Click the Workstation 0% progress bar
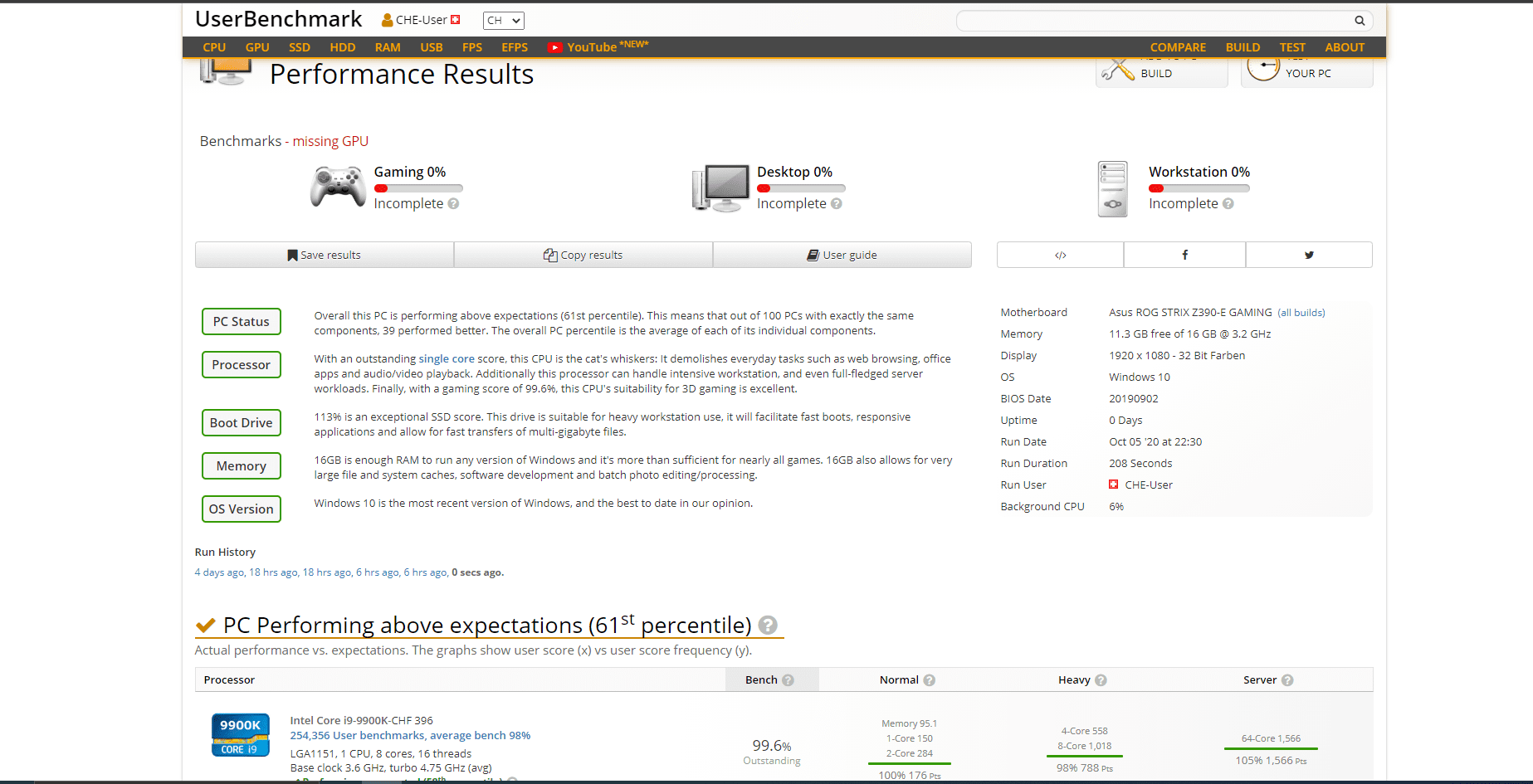 click(x=1199, y=189)
